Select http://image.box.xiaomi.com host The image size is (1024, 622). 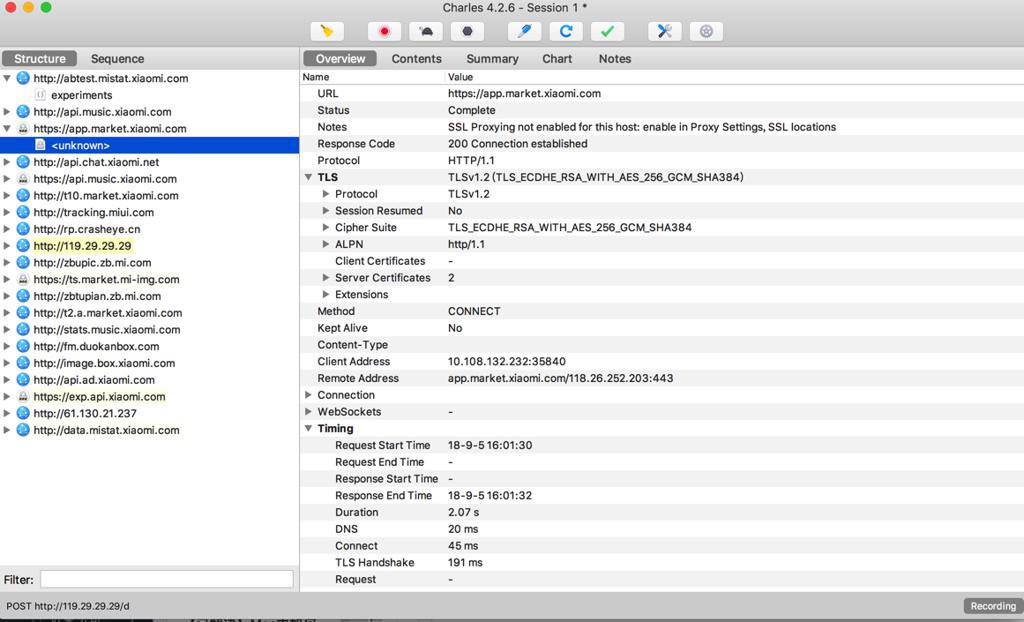coord(104,363)
